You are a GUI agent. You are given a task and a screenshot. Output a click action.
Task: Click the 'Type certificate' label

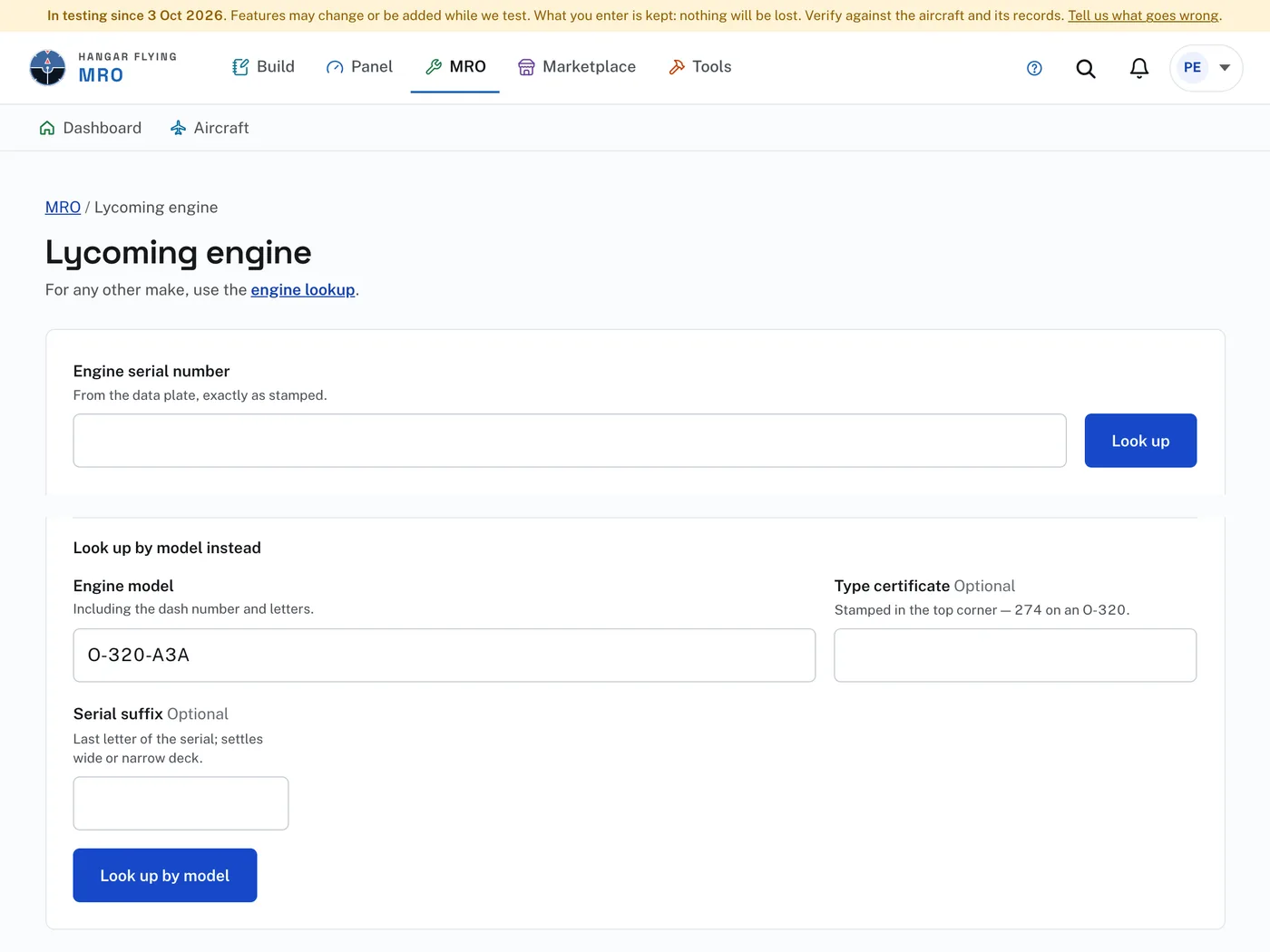[x=892, y=586]
